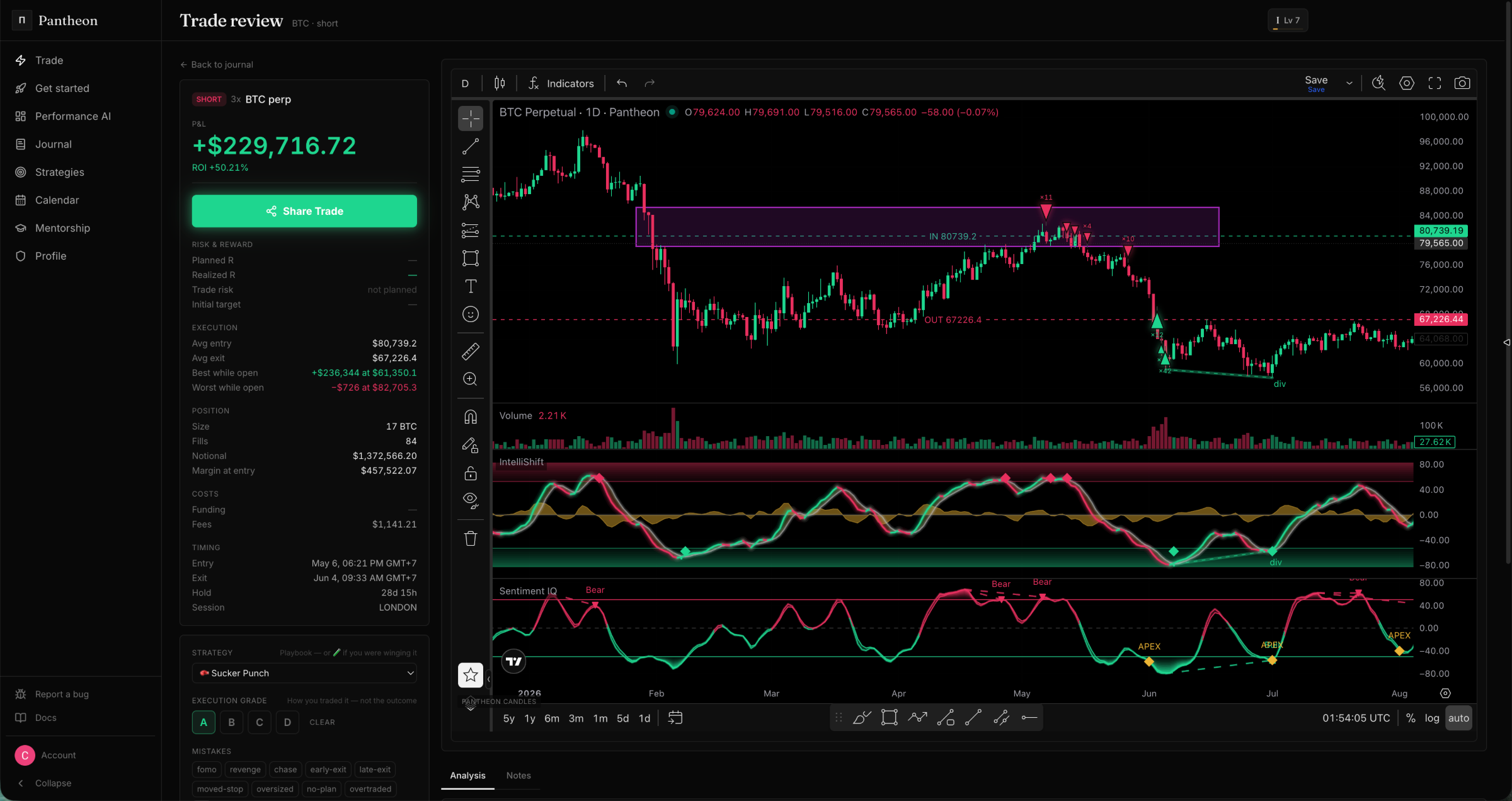Set chart range to 3m
1512x801 pixels.
[x=576, y=718]
